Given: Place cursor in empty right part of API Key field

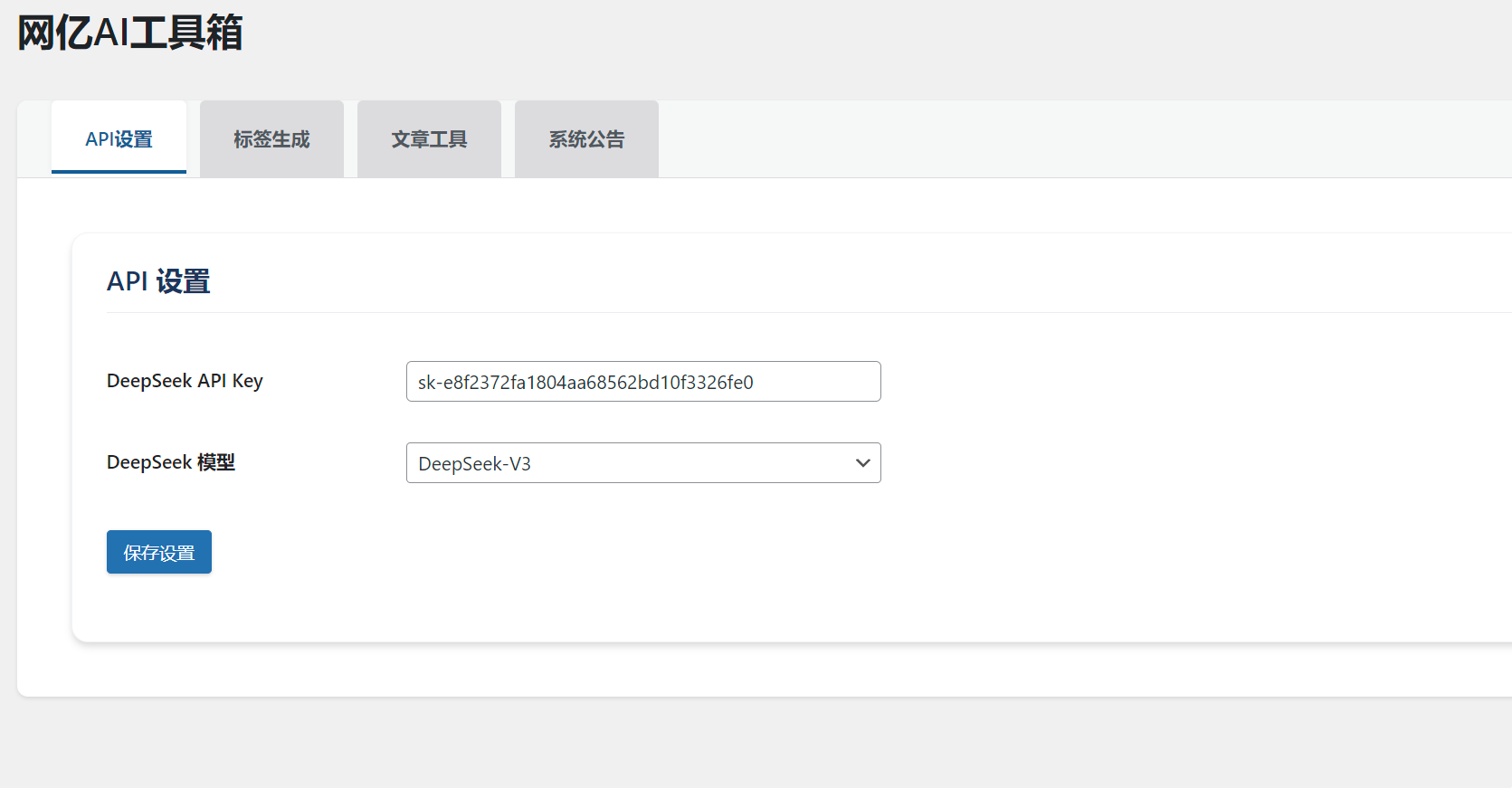Looking at the screenshot, I should pos(823,382).
